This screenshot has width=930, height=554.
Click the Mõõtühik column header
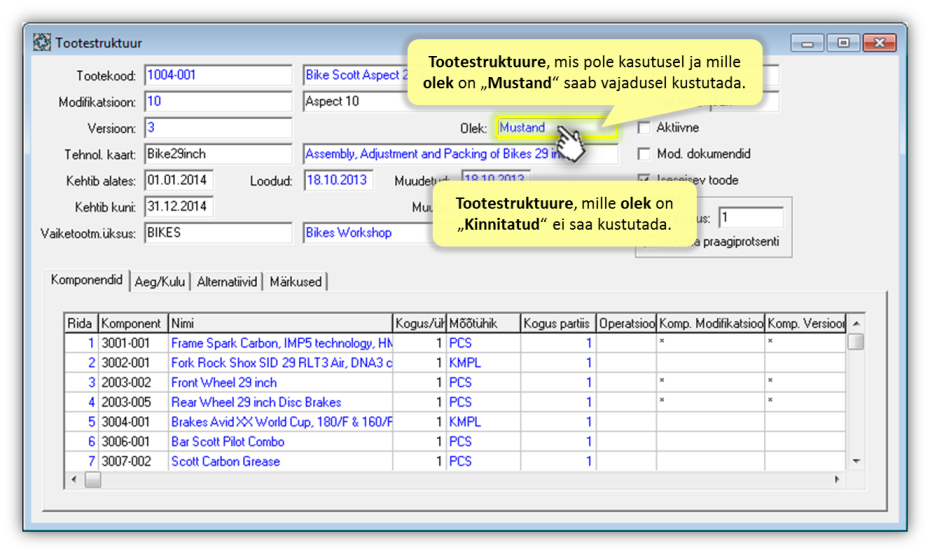pyautogui.click(x=483, y=323)
